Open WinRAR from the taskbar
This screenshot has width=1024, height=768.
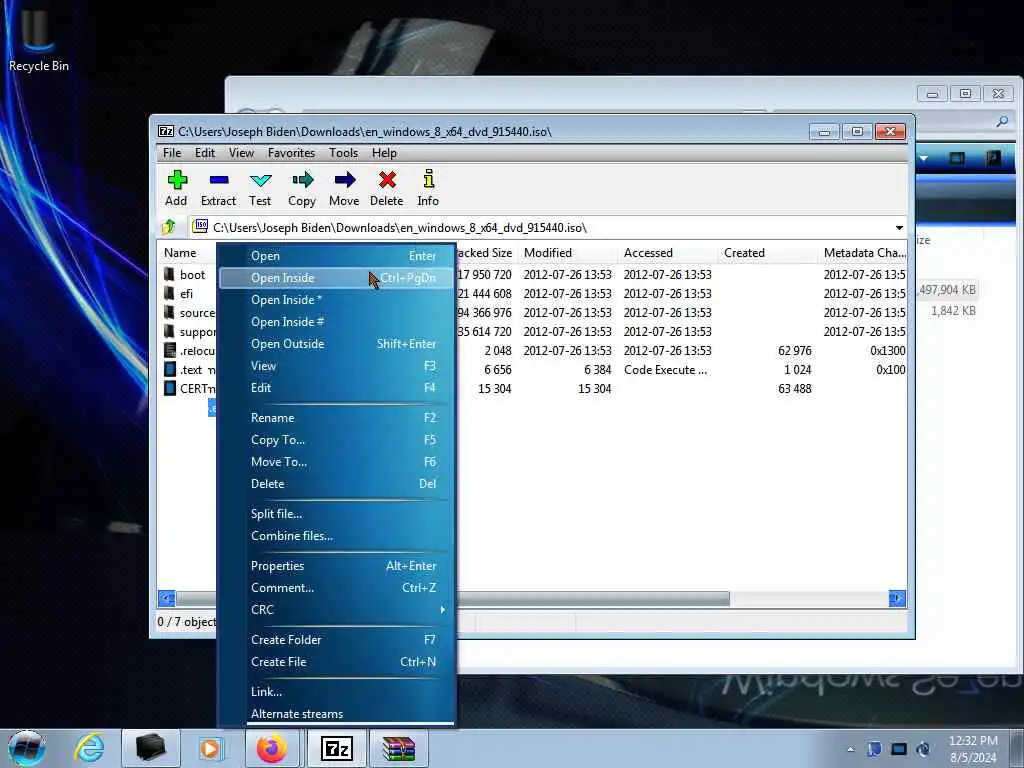pos(399,748)
